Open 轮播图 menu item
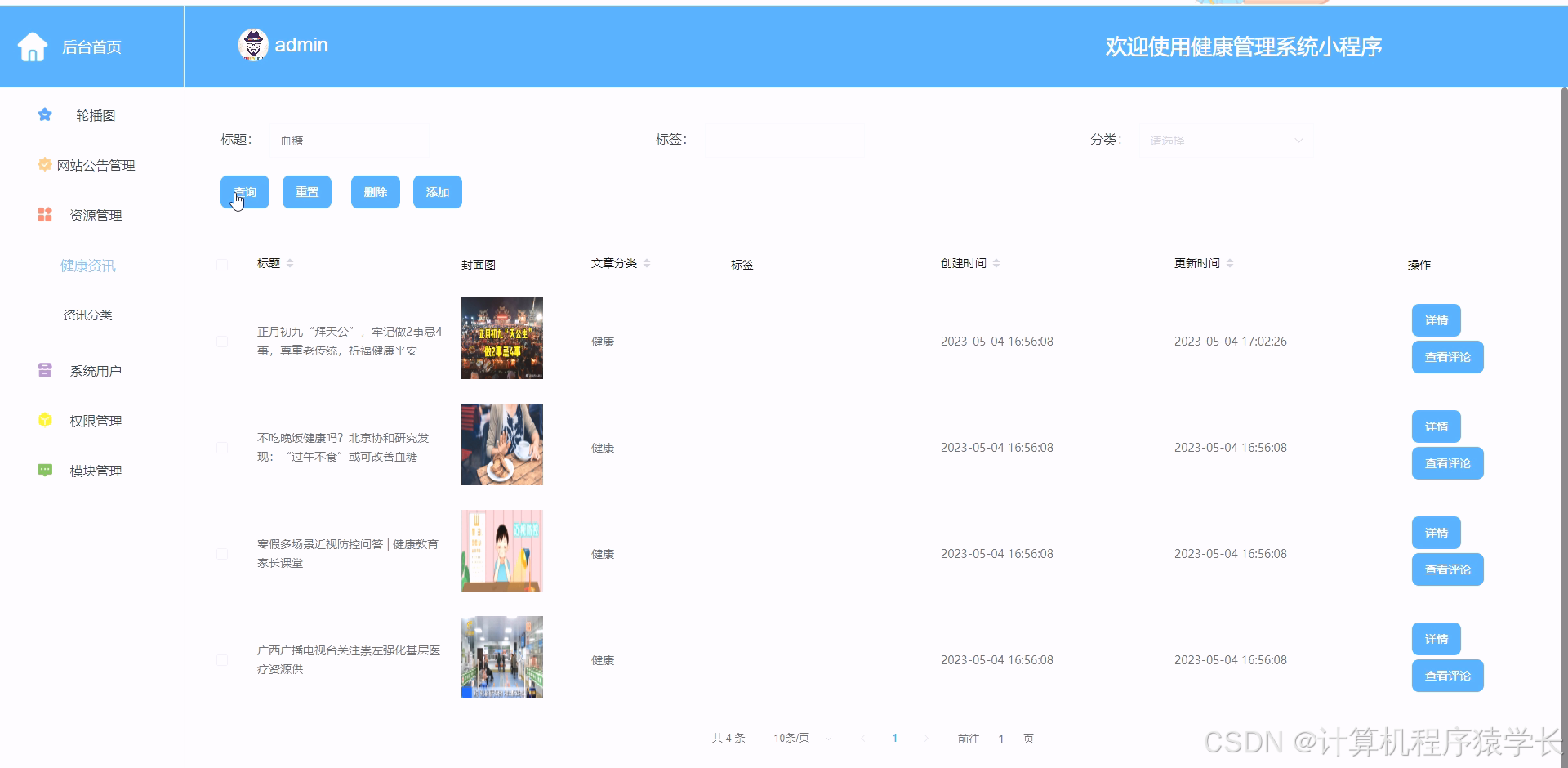 (96, 115)
